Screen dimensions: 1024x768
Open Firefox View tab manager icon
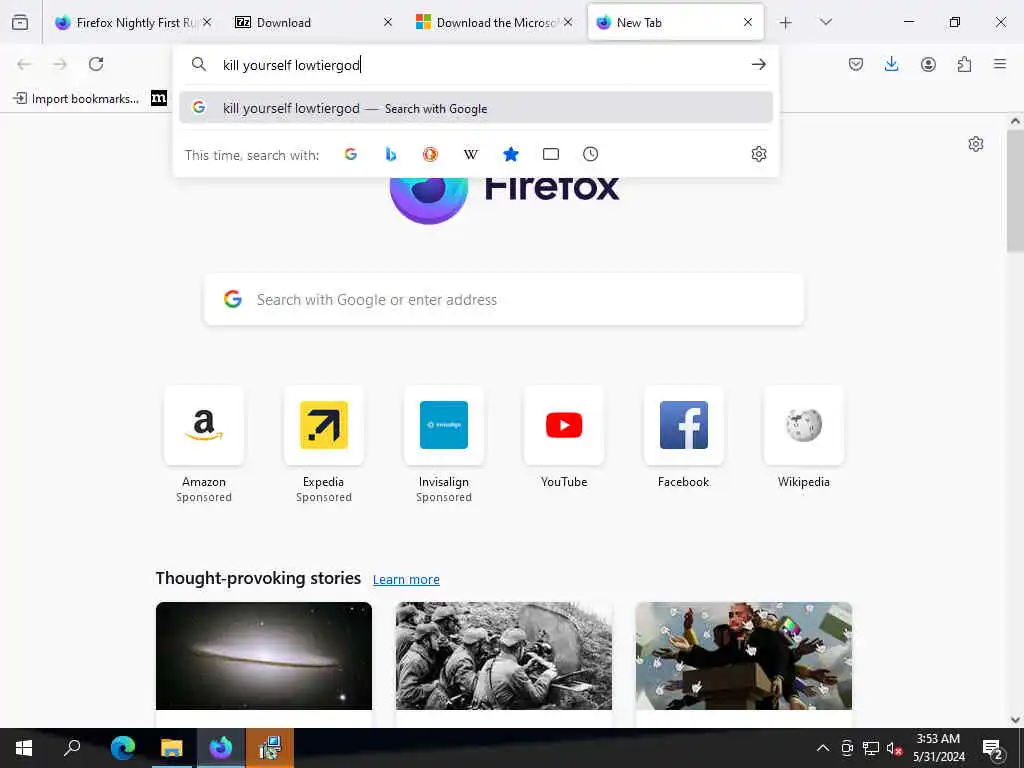20,22
